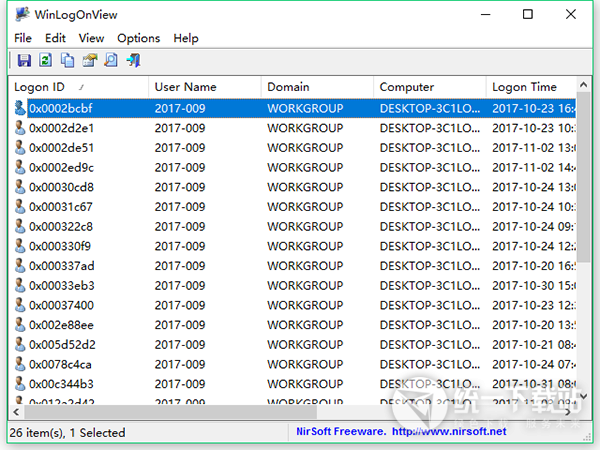
Task: Click the user icon for row 0x0002bcbf
Action: point(20,108)
